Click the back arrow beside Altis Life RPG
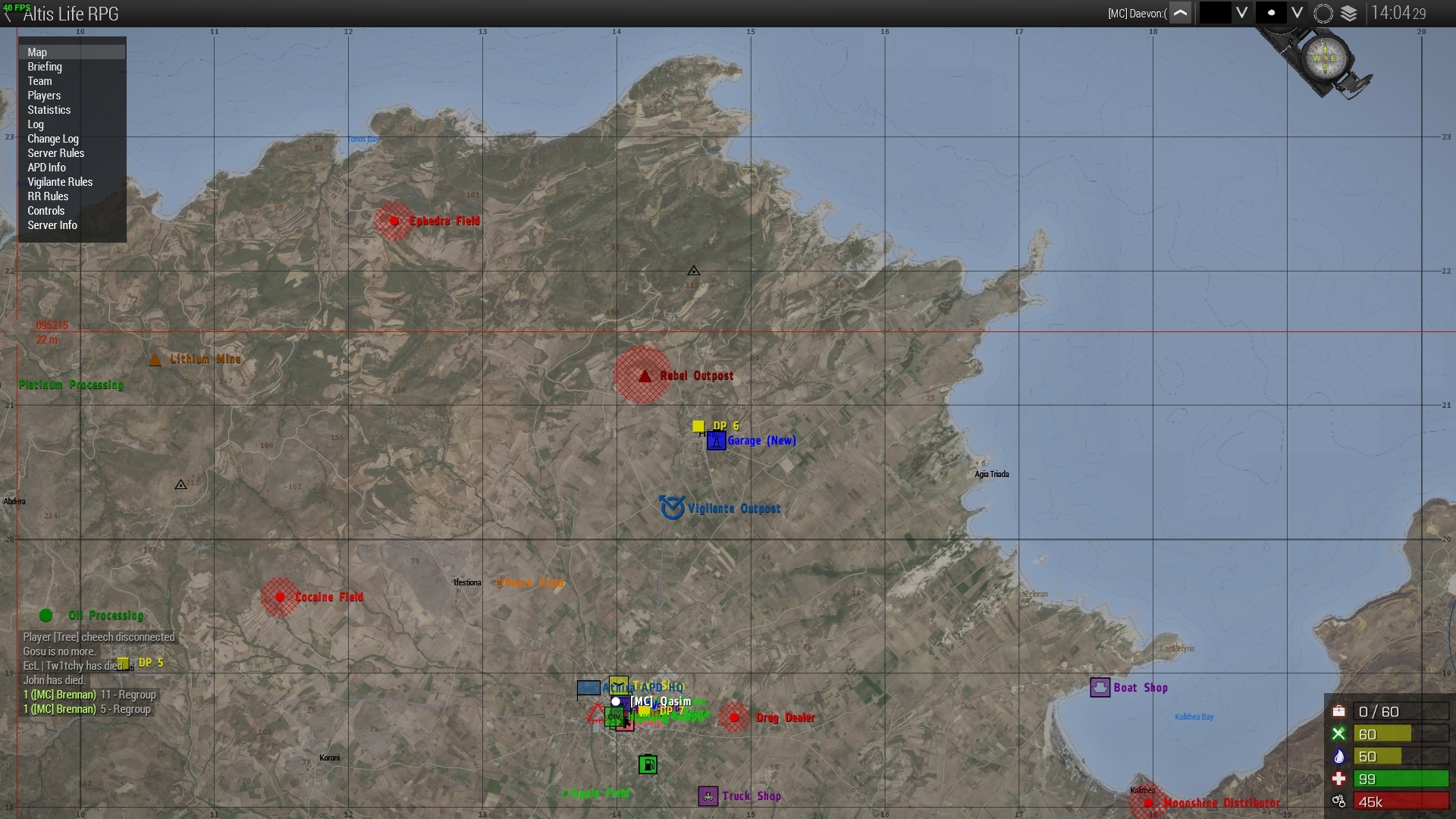 (9, 15)
